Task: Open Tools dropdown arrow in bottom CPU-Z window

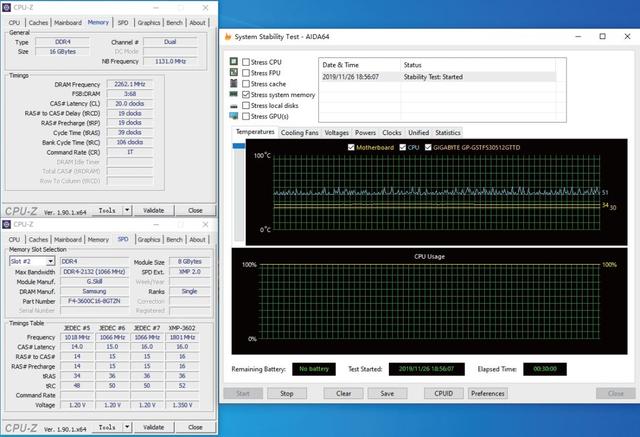Action: (x=127, y=427)
